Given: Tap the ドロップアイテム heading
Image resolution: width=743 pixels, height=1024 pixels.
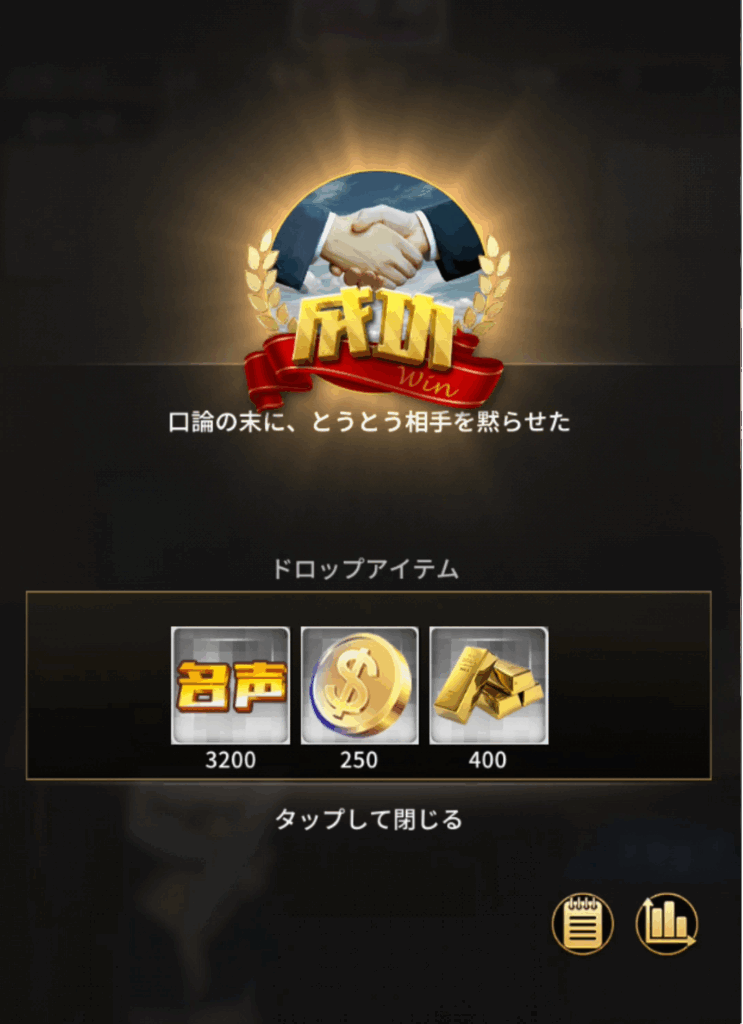Looking at the screenshot, I should coord(366,569).
